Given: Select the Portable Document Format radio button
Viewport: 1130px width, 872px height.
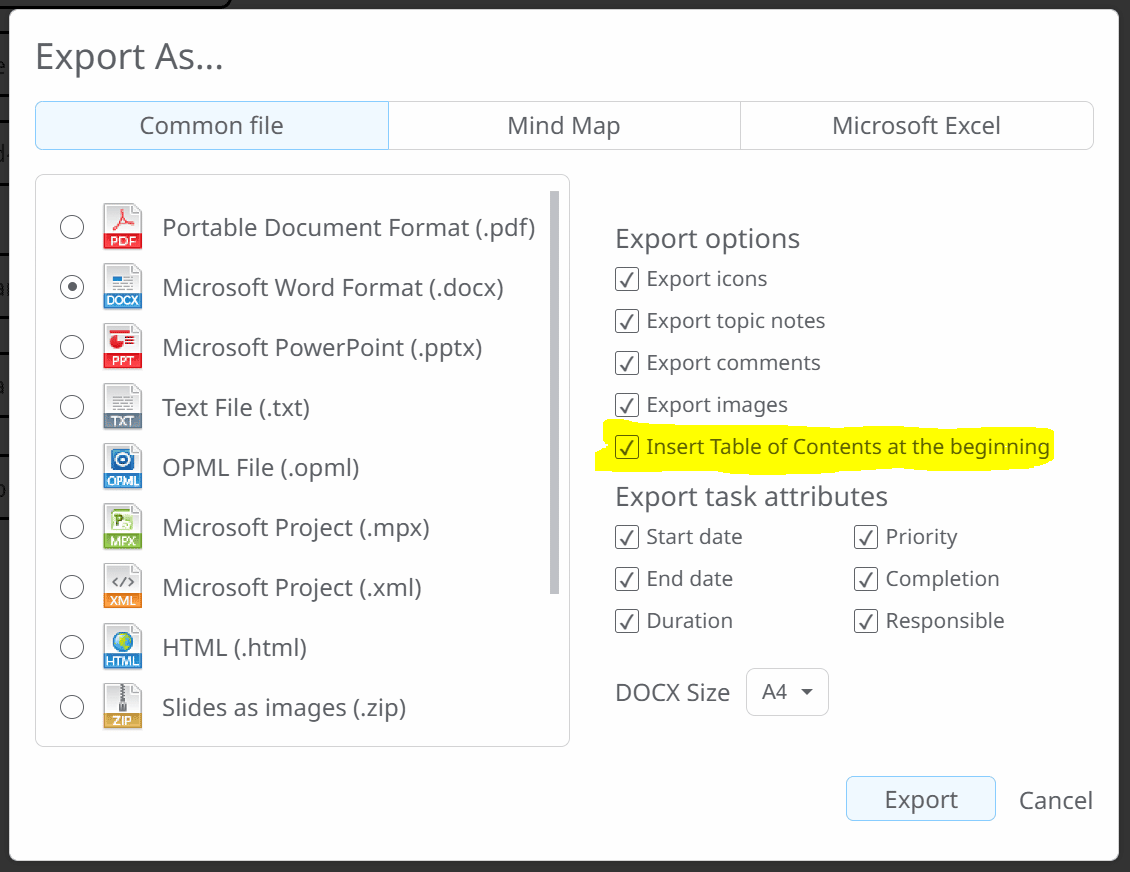Looking at the screenshot, I should [x=72, y=227].
